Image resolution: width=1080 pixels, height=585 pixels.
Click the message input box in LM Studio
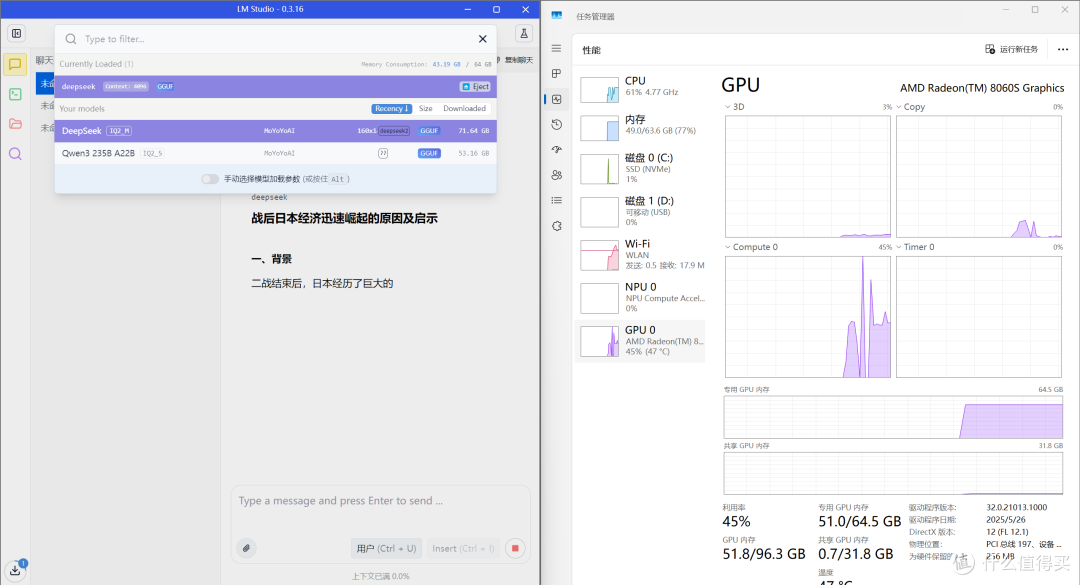tap(380, 501)
